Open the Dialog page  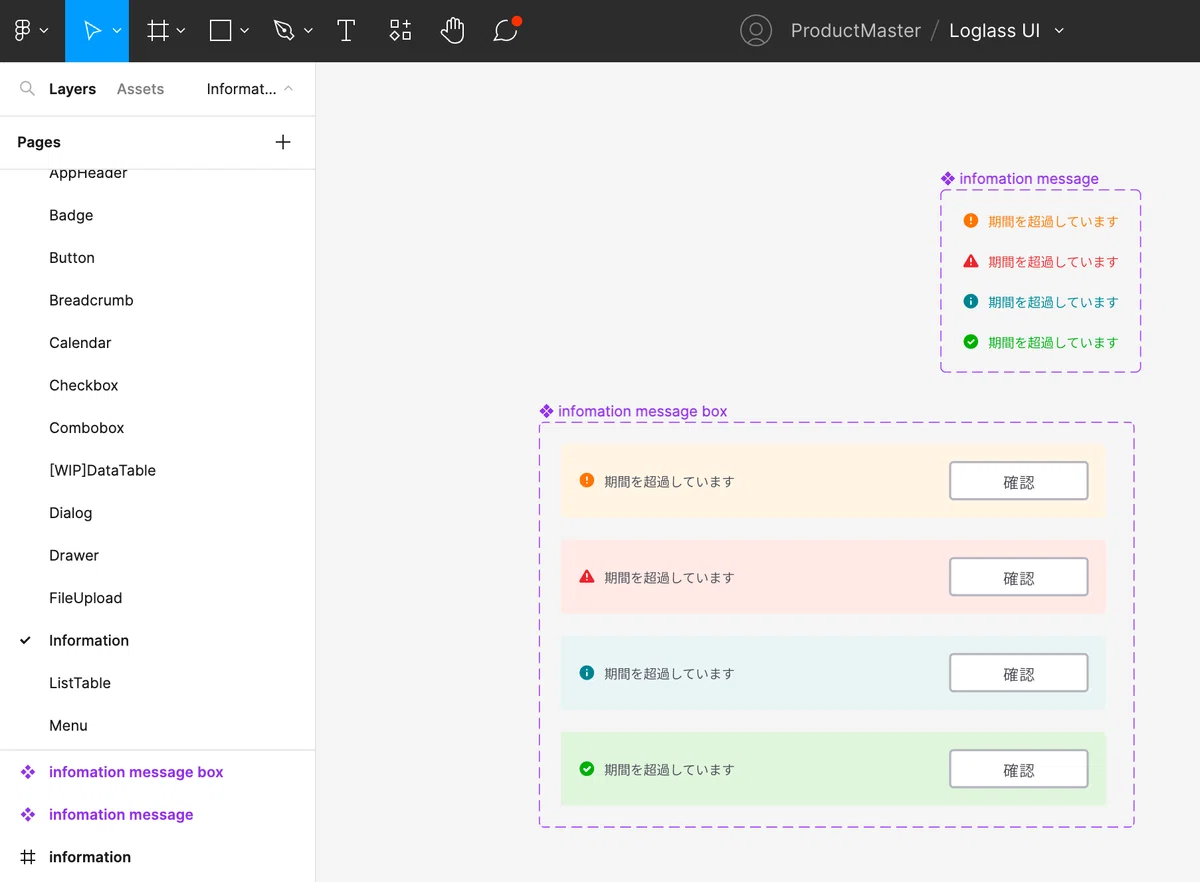click(70, 513)
